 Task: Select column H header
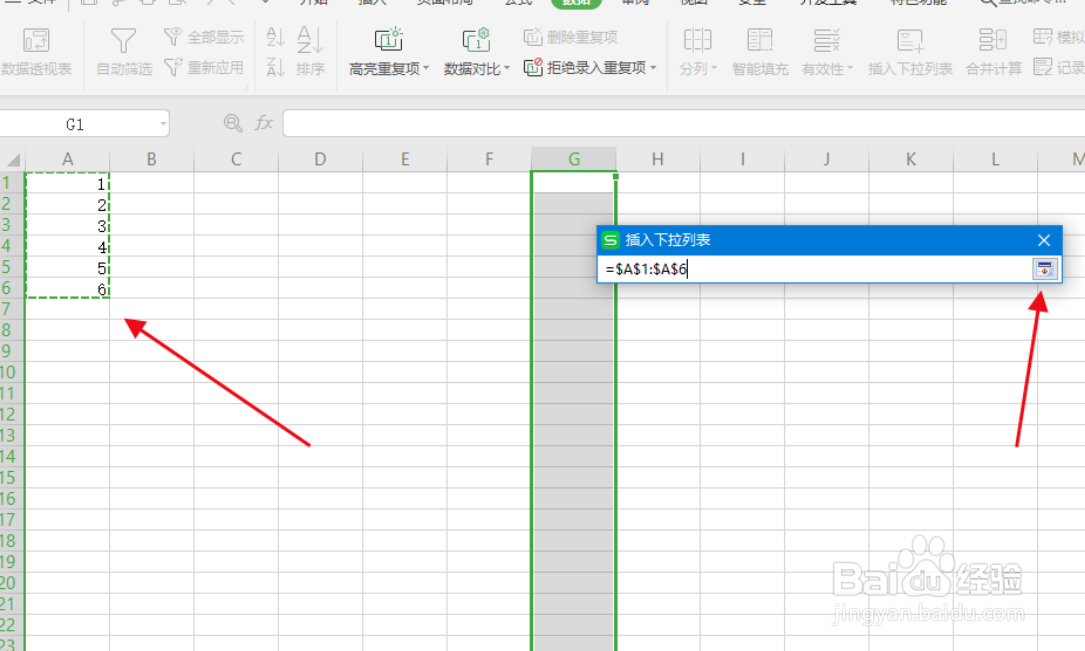(x=658, y=160)
